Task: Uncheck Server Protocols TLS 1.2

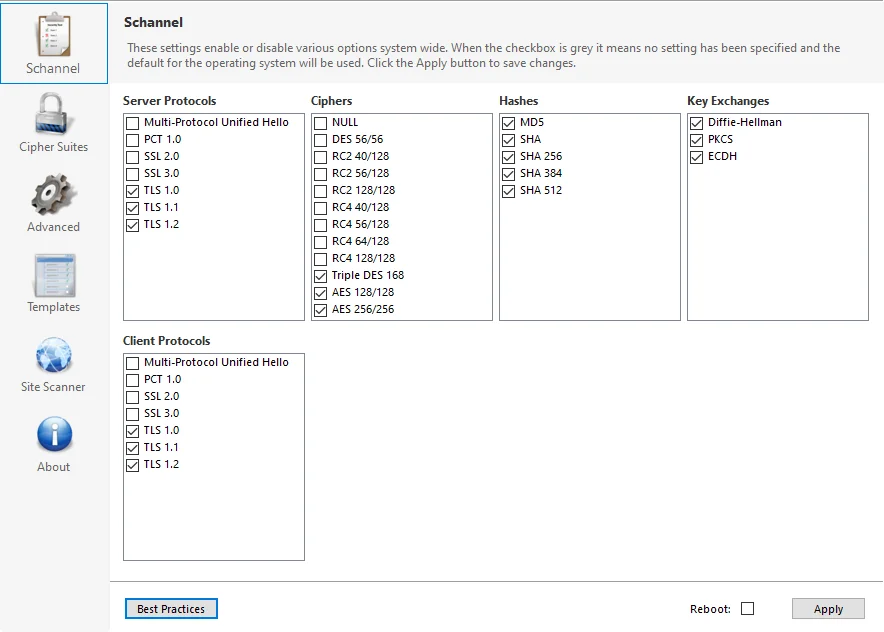Action: click(132, 225)
